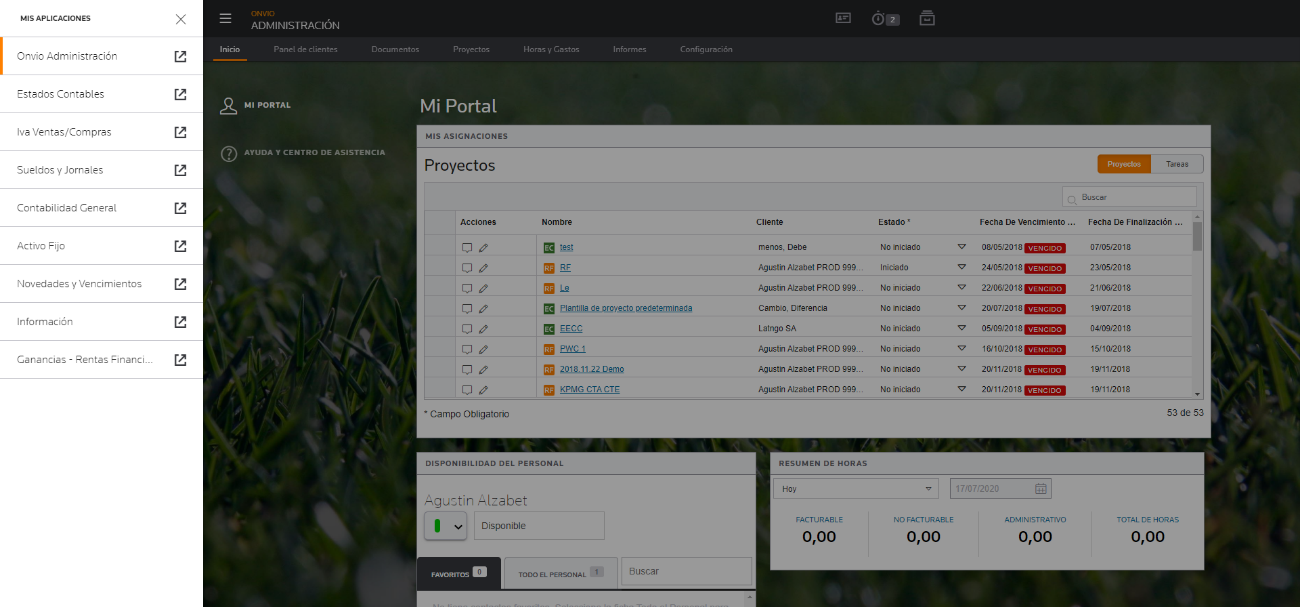Open Estados Contables external link icon

[180, 94]
